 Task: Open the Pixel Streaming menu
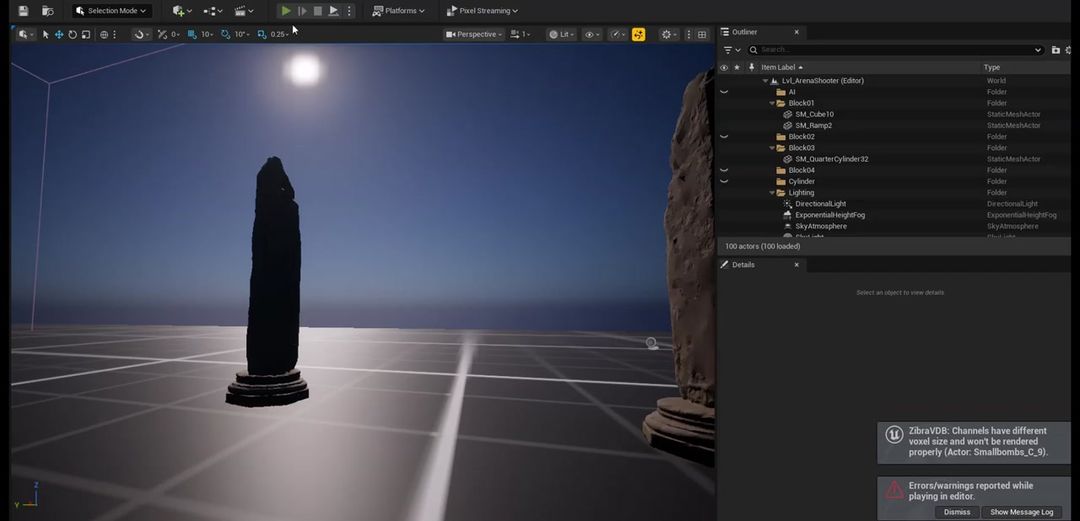pyautogui.click(x=482, y=11)
